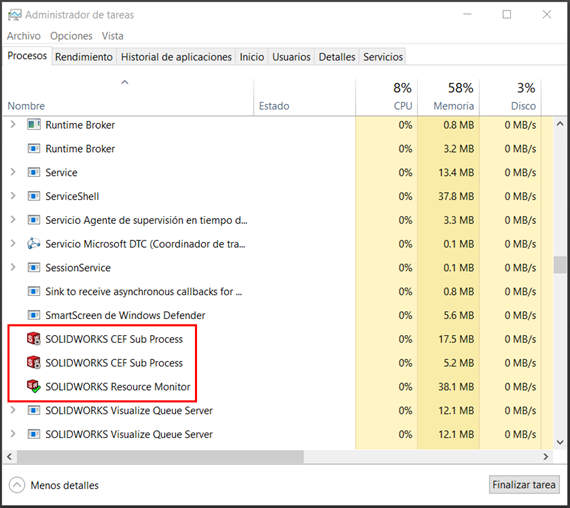Click icon of Runtime Broker with 3.2 MB

[34, 149]
